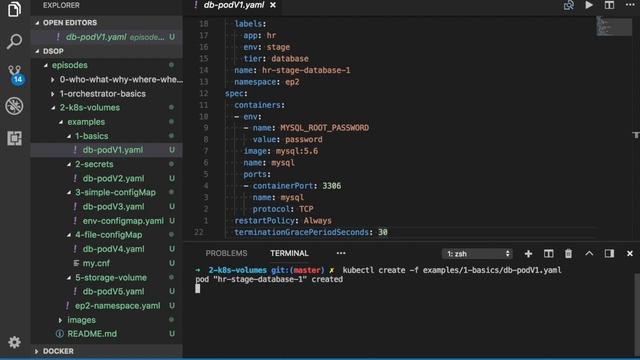Open the Manage gear at bottom of activity bar
640x360 pixels.
(x=14, y=342)
